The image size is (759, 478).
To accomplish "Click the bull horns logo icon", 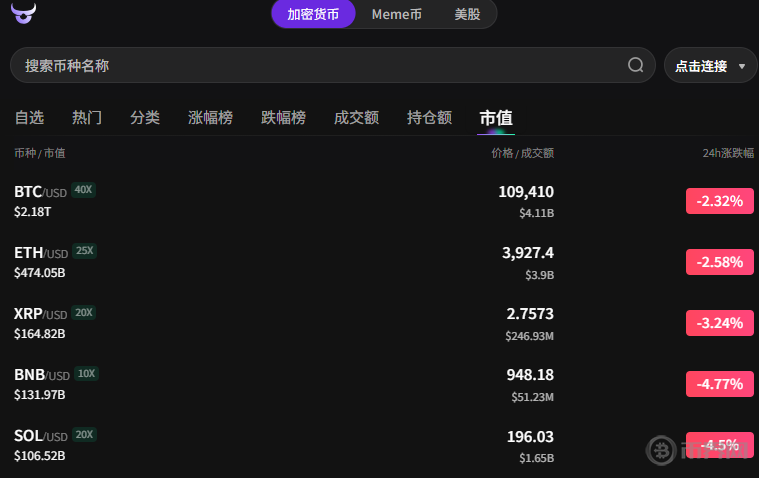I will click(x=22, y=12).
